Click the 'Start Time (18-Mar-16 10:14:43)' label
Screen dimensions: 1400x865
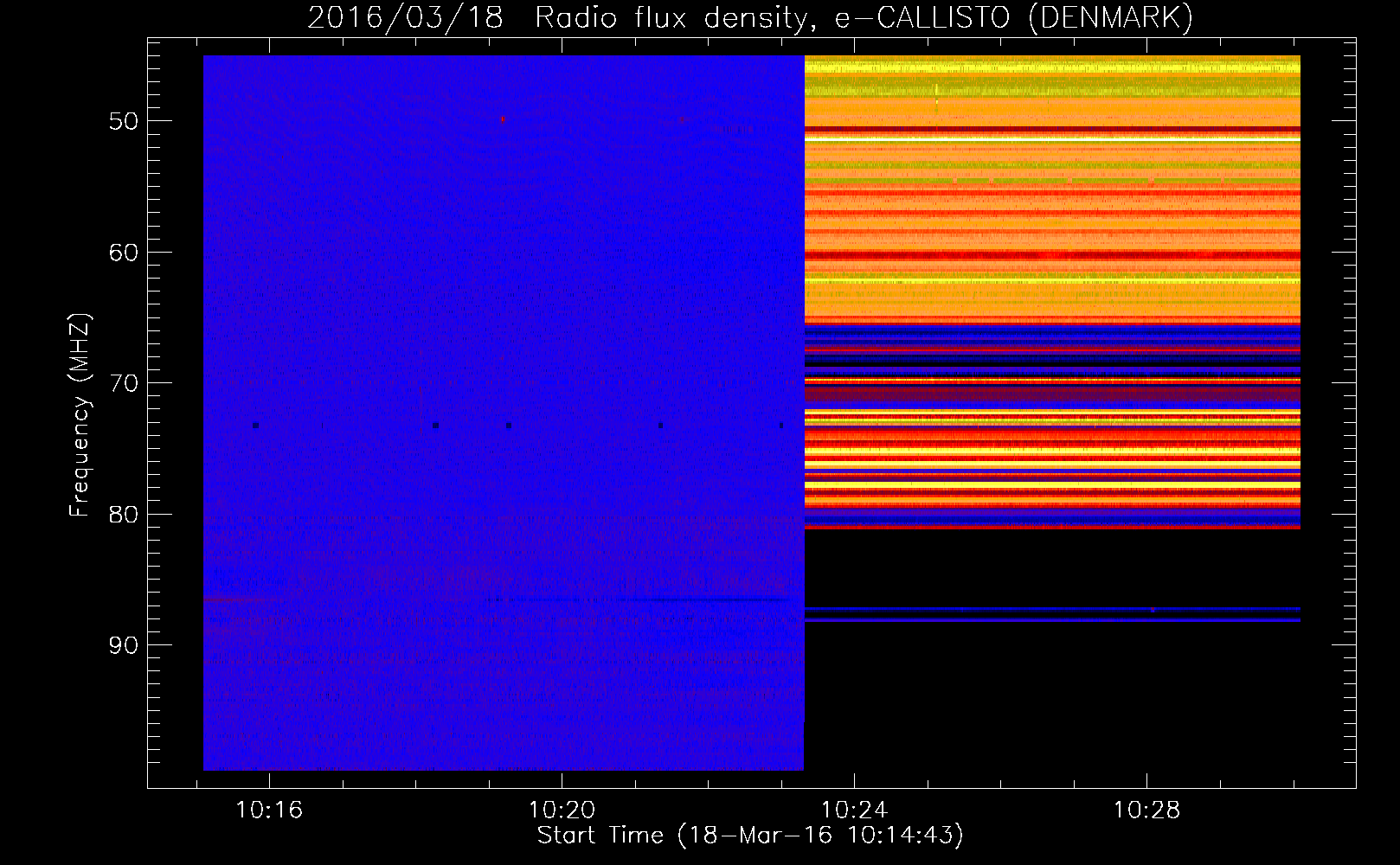click(x=750, y=836)
